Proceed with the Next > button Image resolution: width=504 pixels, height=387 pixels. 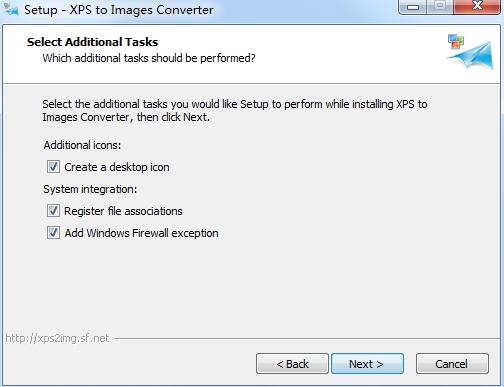click(367, 364)
